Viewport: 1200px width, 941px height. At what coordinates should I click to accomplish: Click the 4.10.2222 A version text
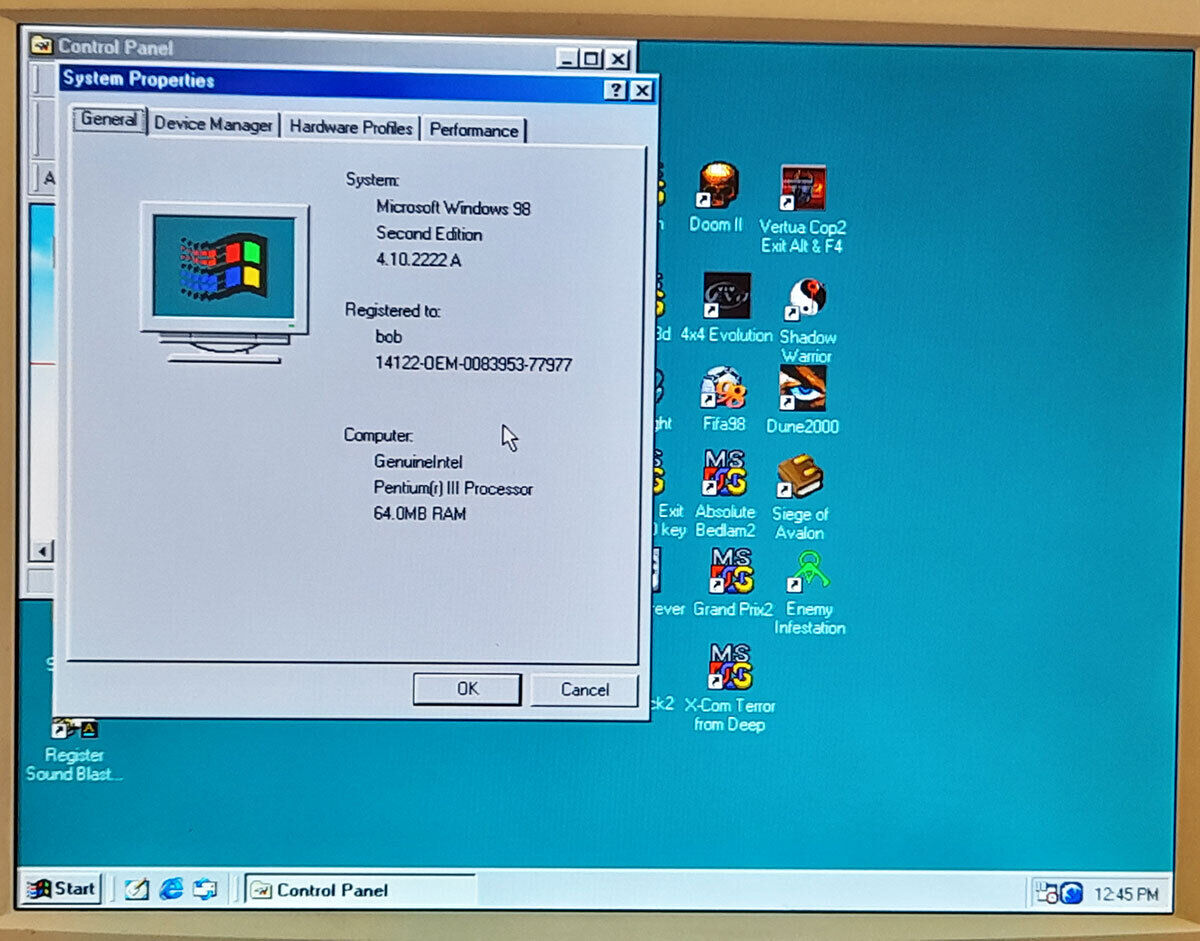click(419, 260)
